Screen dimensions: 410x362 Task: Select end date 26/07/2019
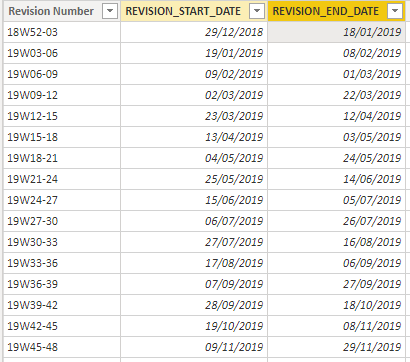336,221
